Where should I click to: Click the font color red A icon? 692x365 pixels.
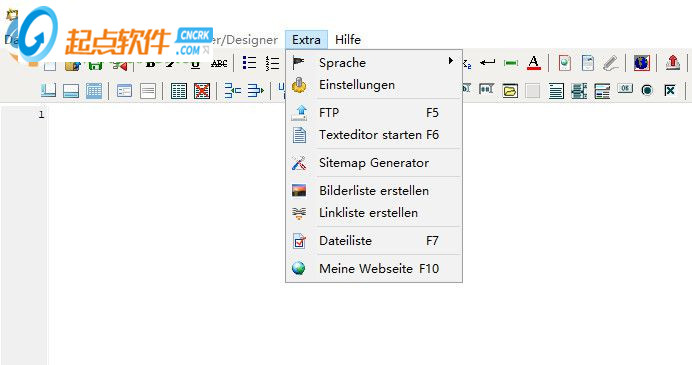534,63
